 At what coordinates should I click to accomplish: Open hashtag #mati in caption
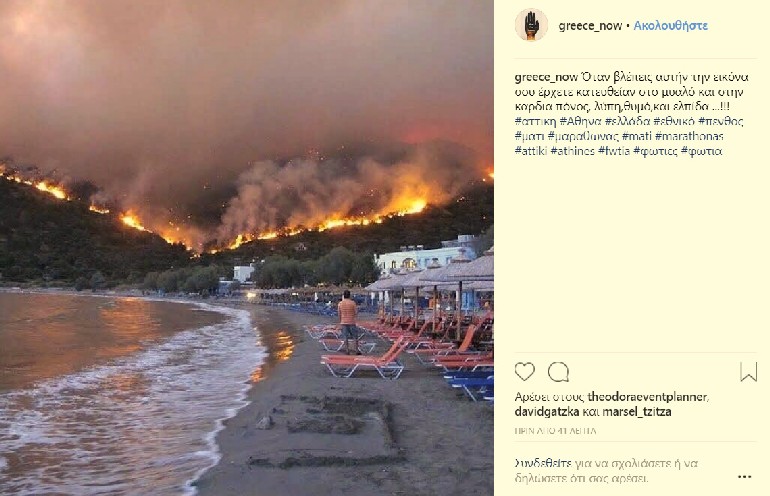coord(637,136)
